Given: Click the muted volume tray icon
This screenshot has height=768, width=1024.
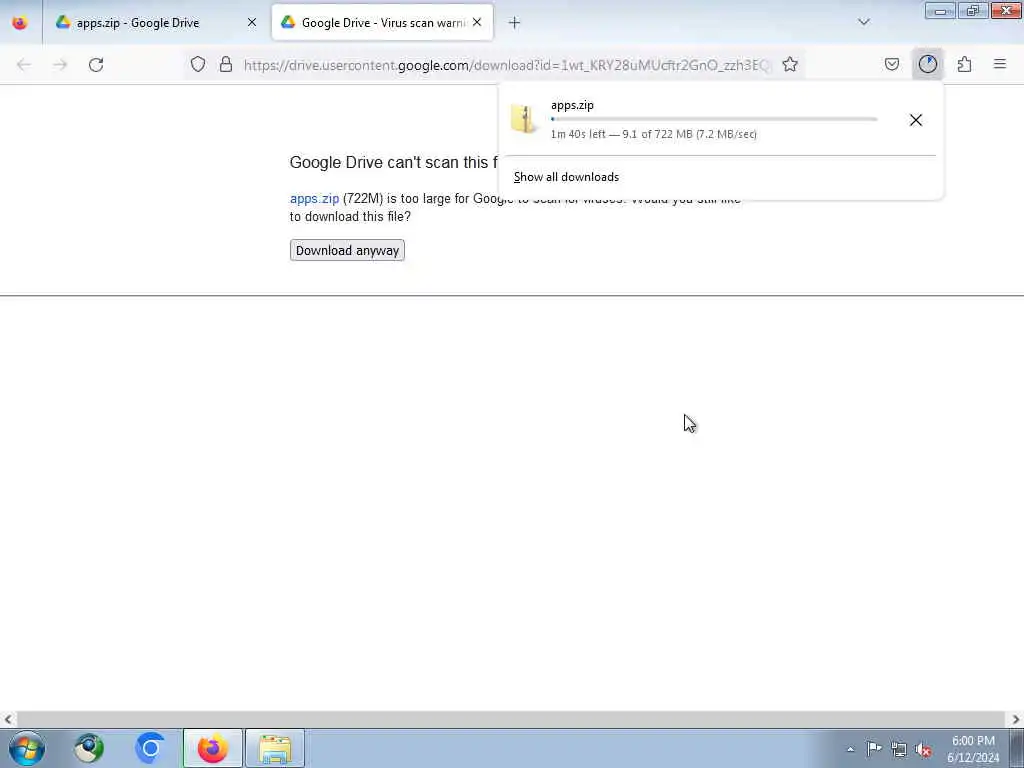Looking at the screenshot, I should (923, 750).
